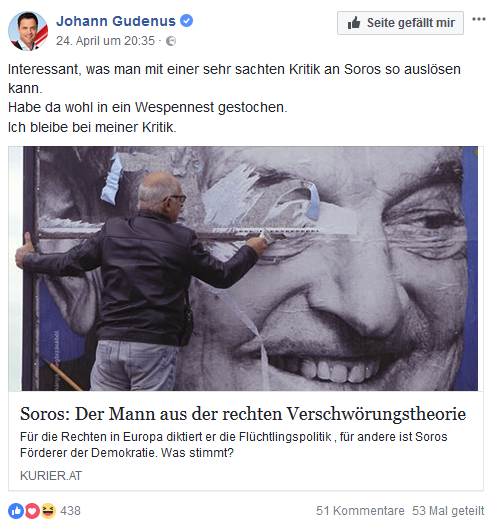Screen dimensions: 490x526
Task: Click the Seite gefällt mir button
Action: click(400, 23)
